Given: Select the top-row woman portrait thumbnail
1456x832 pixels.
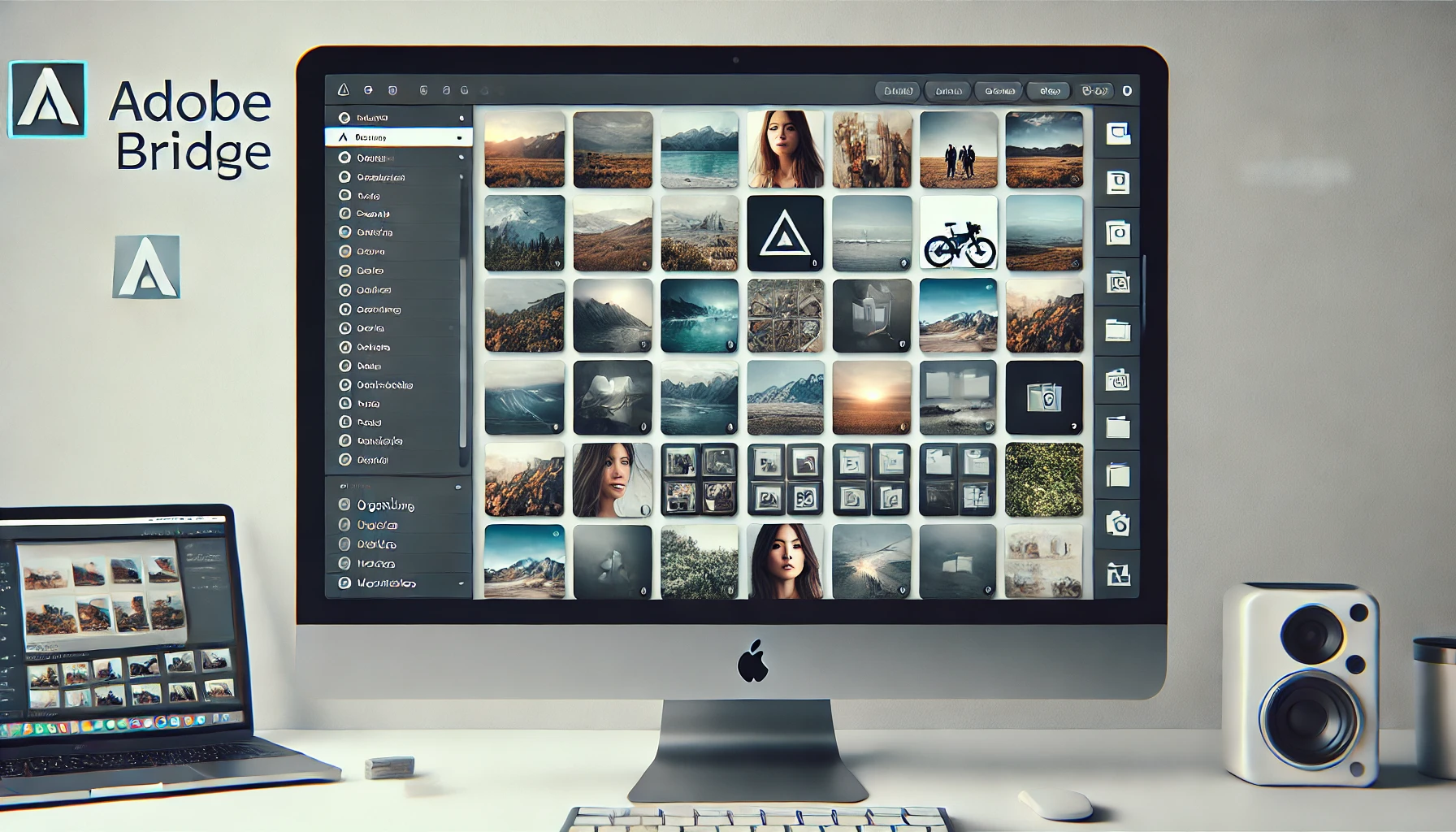Looking at the screenshot, I should tap(785, 149).
